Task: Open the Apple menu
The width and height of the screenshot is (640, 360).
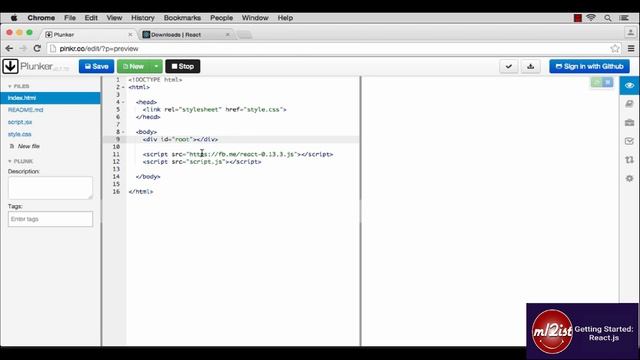Action: (x=14, y=18)
